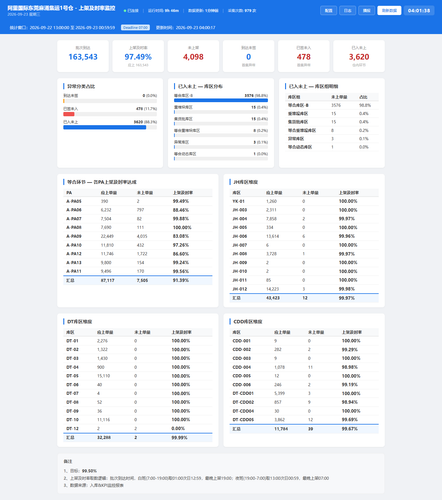Click the 99.99% DT summary rate
442x500 pixels.
[x=179, y=437]
